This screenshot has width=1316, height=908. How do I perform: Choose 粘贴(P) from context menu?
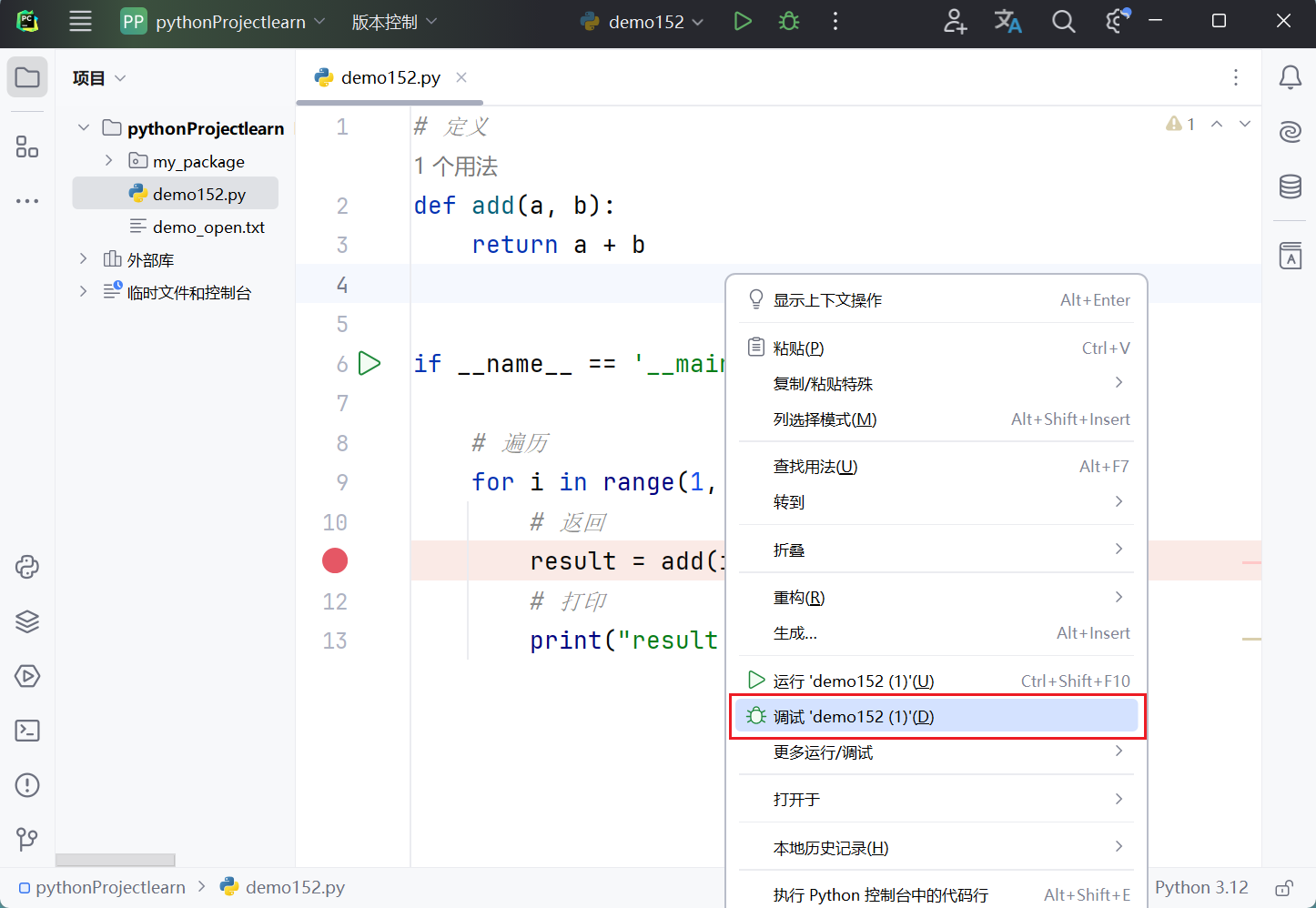936,348
